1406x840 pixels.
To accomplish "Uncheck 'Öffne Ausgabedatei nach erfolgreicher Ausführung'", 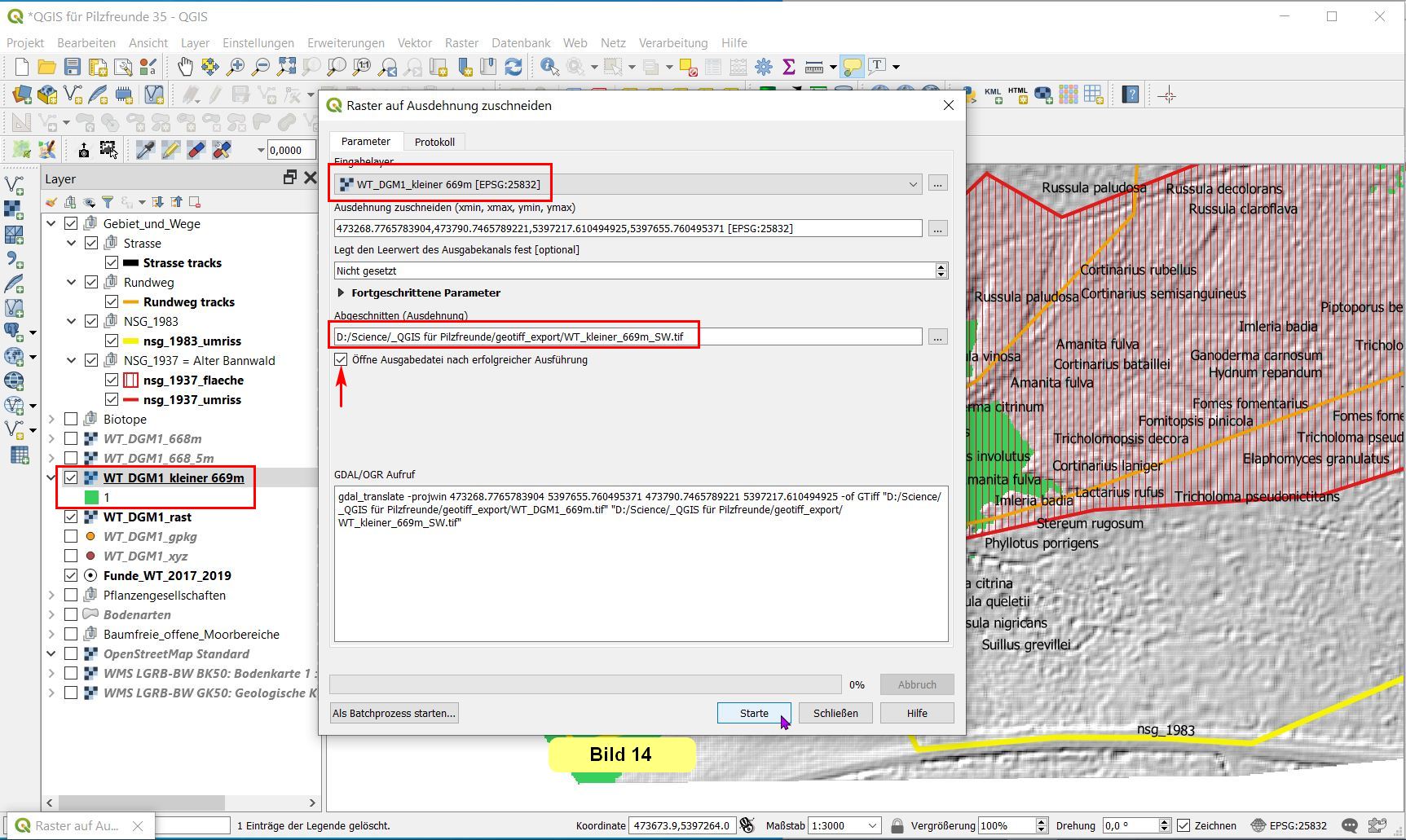I will coord(341,359).
